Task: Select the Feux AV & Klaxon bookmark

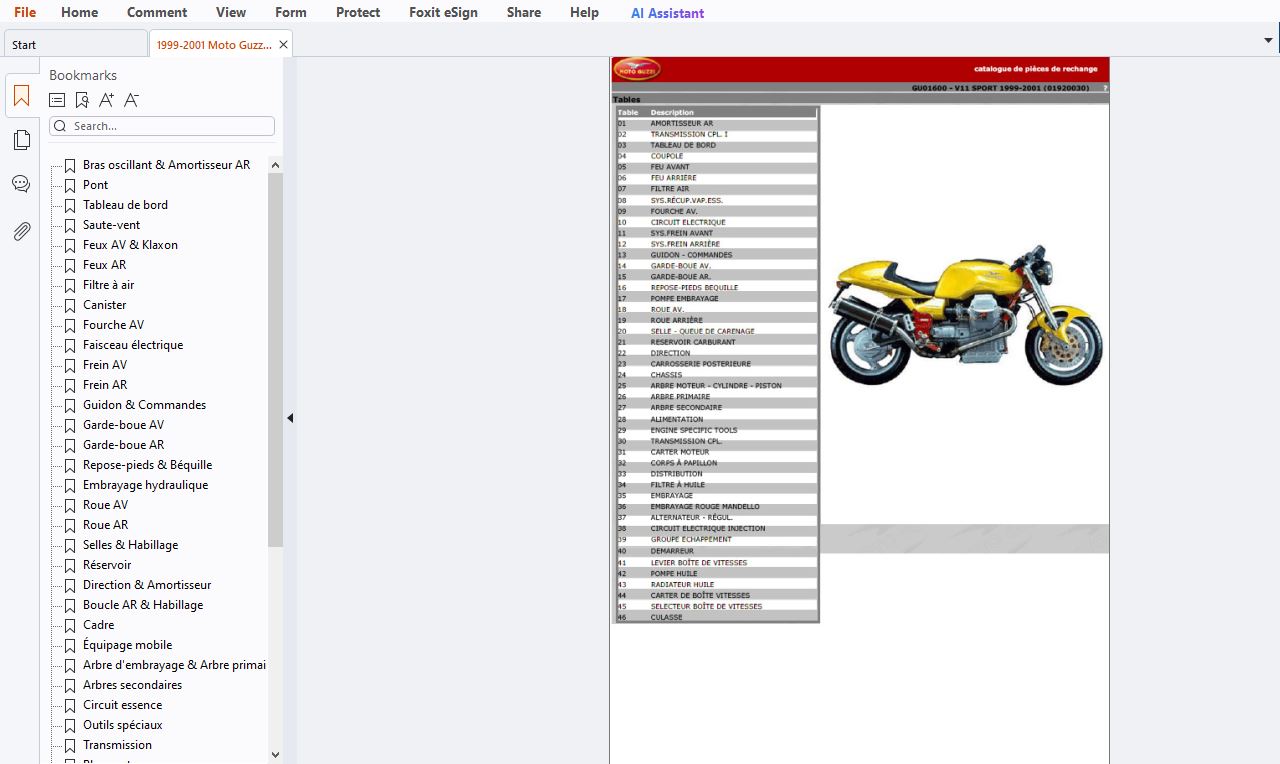Action: (x=130, y=245)
